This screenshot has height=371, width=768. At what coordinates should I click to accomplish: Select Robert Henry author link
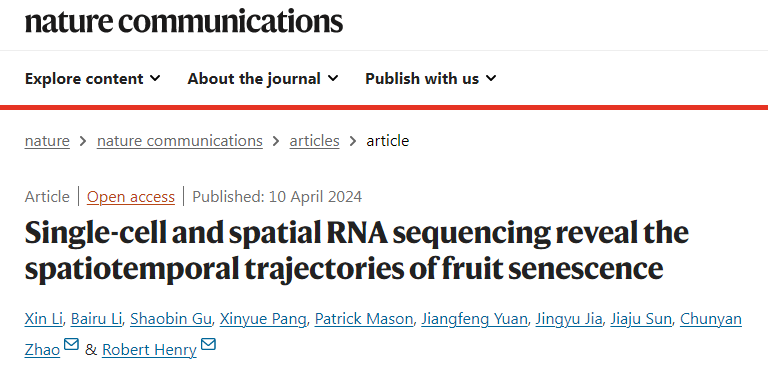[x=149, y=350]
